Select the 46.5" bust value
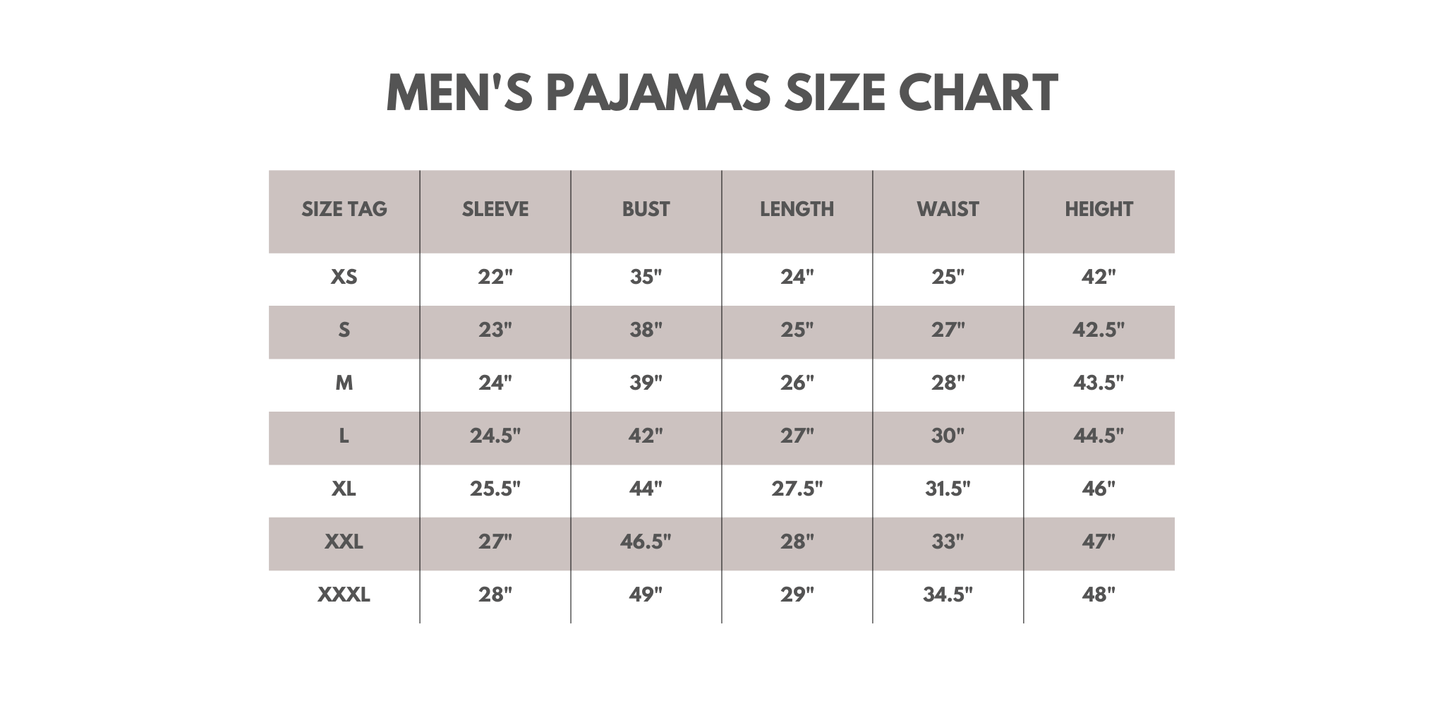 (646, 542)
